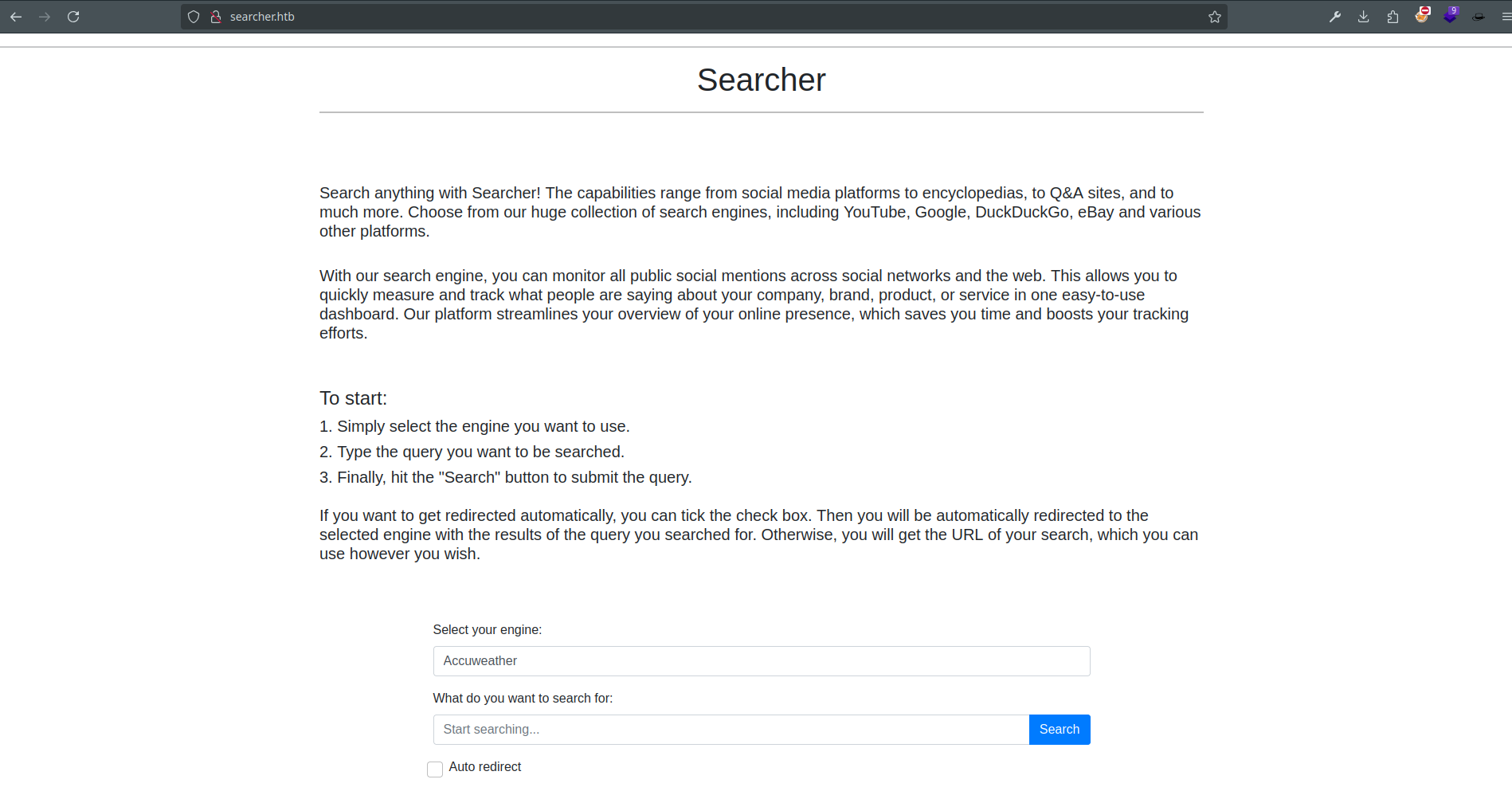1512x791 pixels.
Task: Open the fox extension with red badge
Action: [x=1422, y=16]
